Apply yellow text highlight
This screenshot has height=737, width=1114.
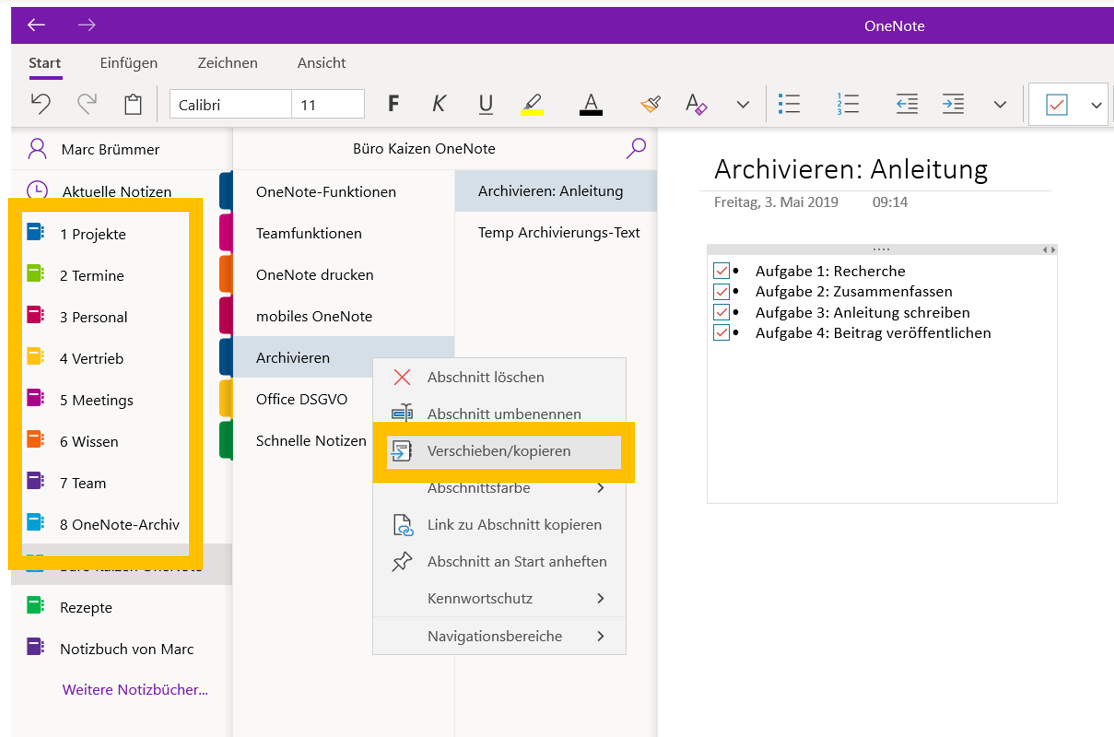(x=532, y=104)
